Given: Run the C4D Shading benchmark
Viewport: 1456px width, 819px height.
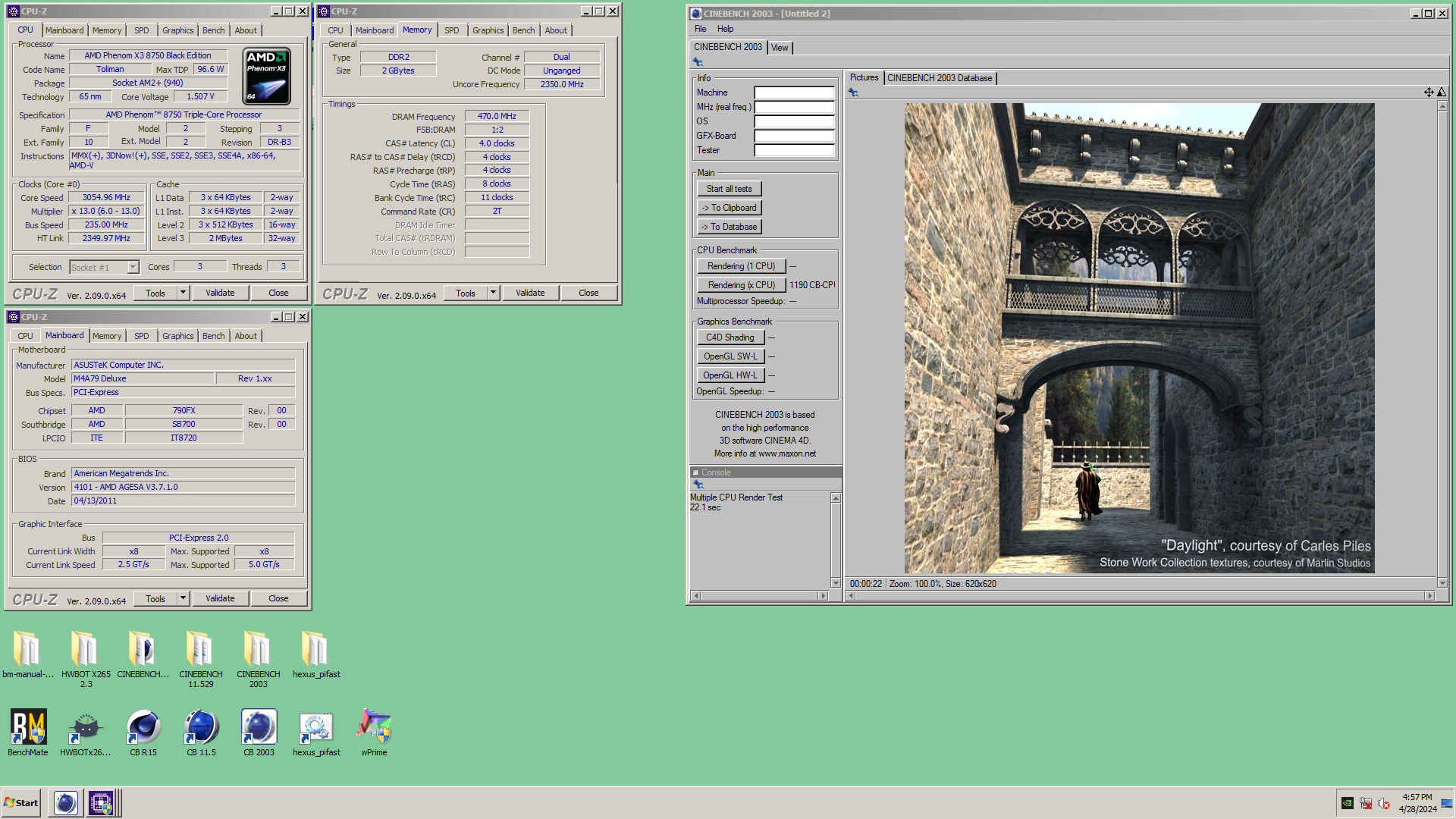Looking at the screenshot, I should point(730,337).
